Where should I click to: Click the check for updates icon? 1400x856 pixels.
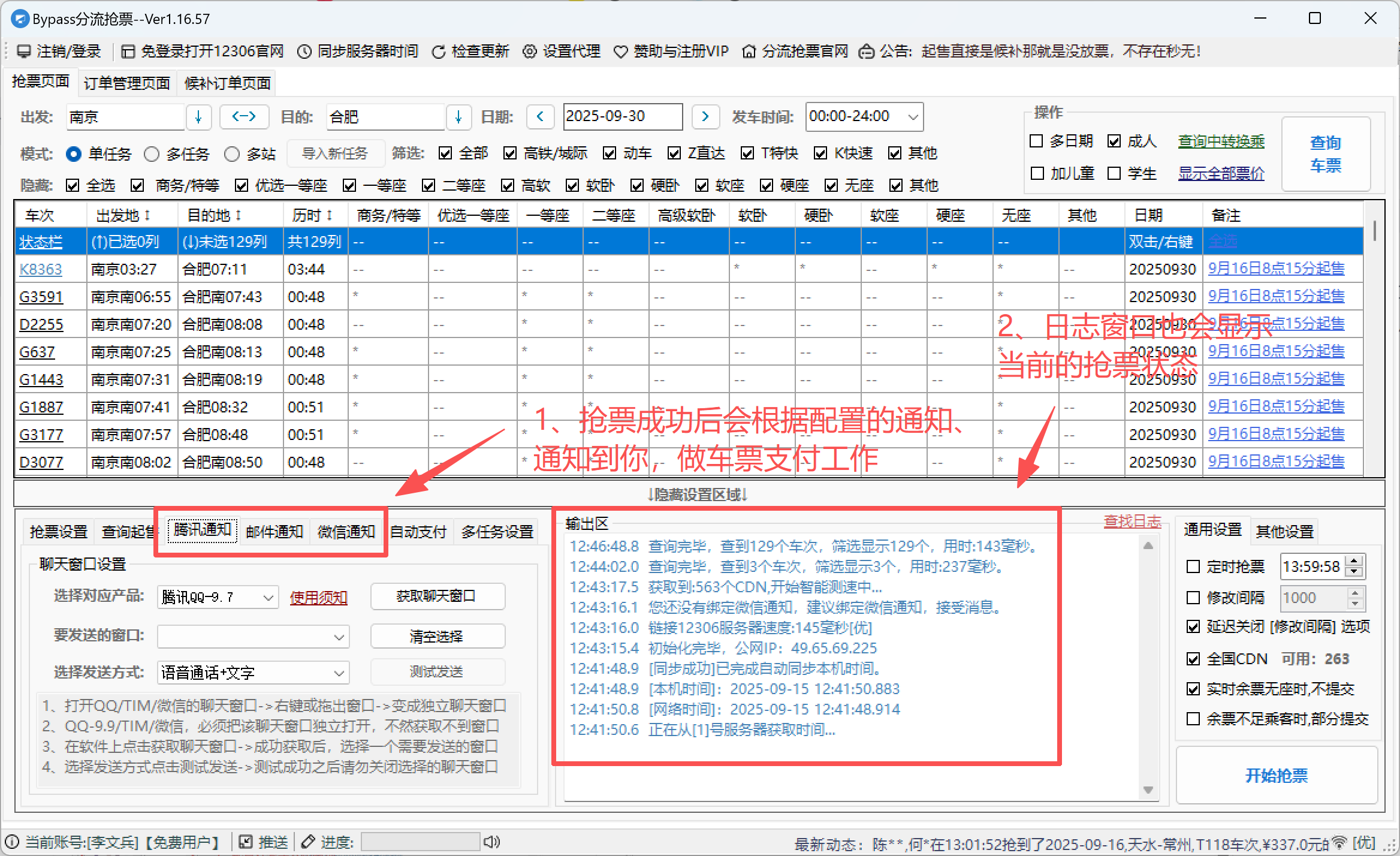(439, 52)
